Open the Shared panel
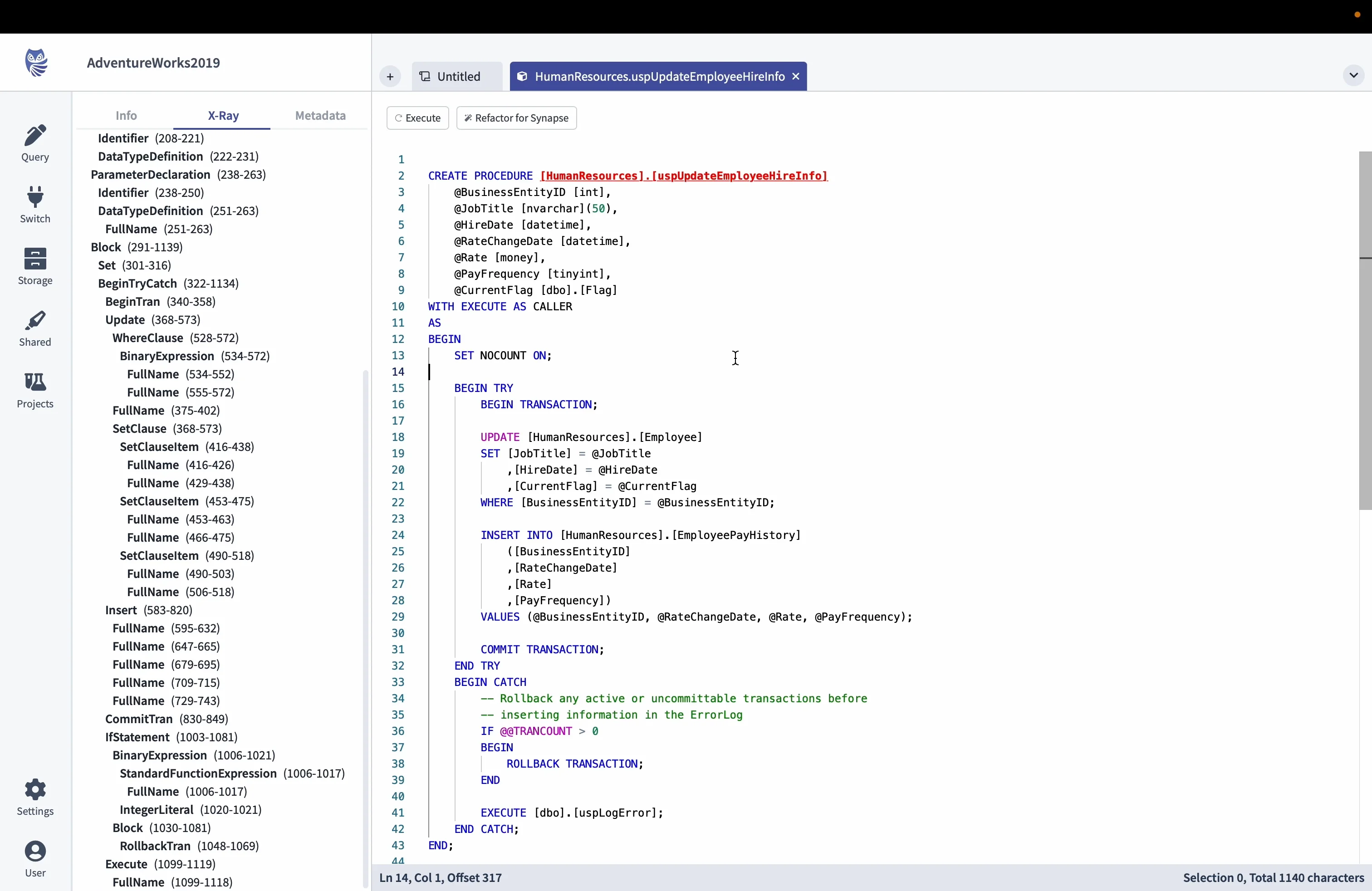Viewport: 1372px width, 891px height. 35,328
